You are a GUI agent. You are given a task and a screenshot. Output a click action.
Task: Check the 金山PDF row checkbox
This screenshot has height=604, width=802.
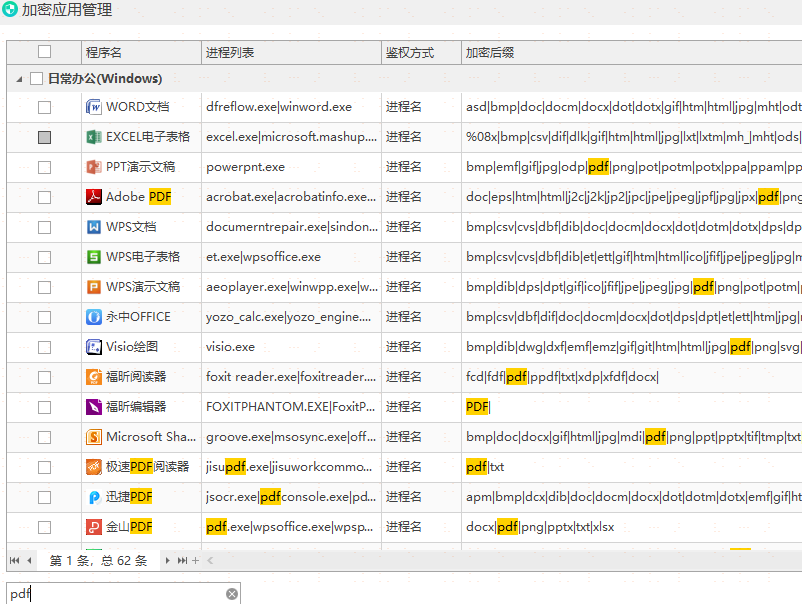click(x=44, y=527)
